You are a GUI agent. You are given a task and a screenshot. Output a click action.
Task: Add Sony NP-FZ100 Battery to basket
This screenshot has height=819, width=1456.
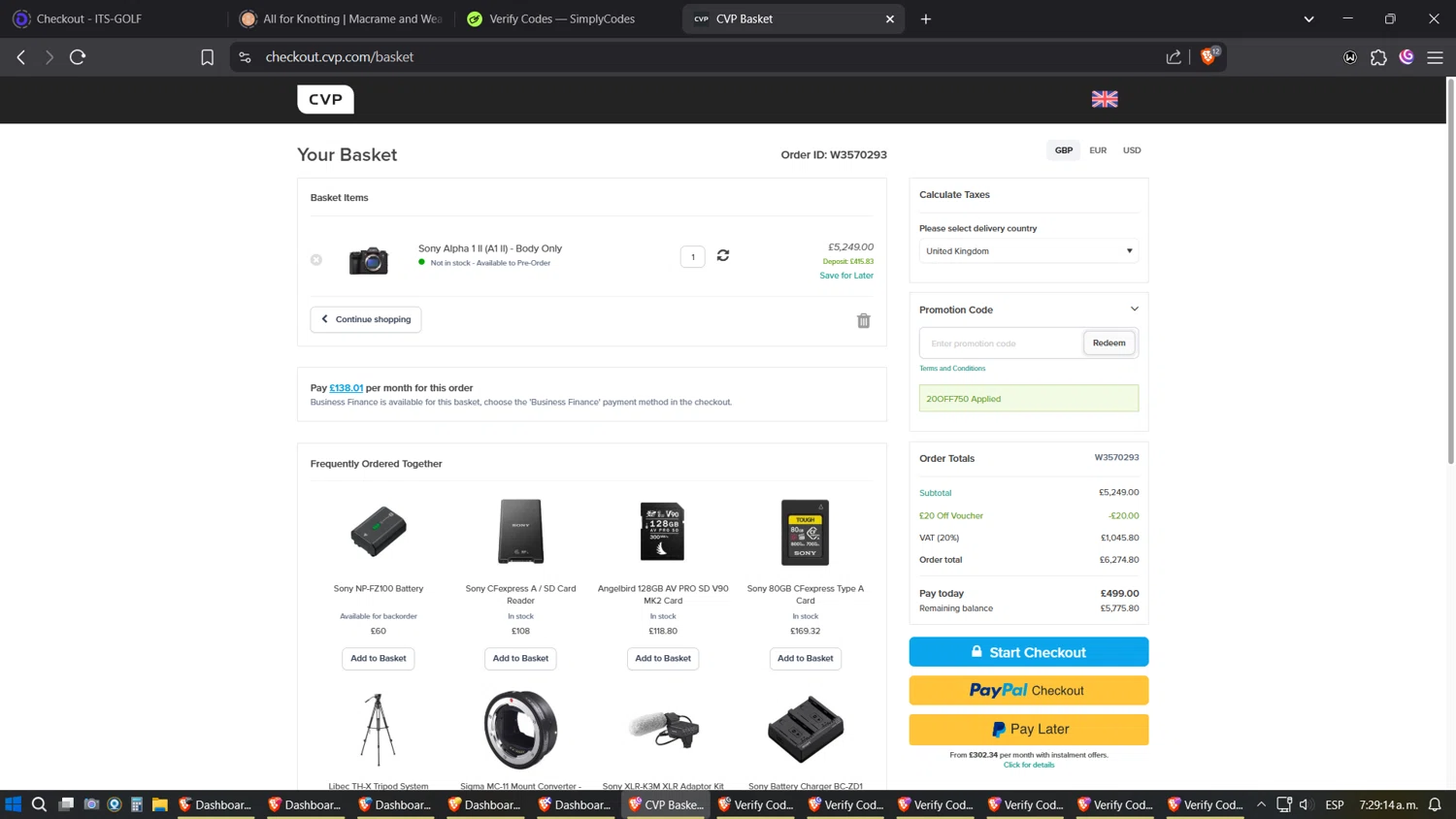(379, 659)
